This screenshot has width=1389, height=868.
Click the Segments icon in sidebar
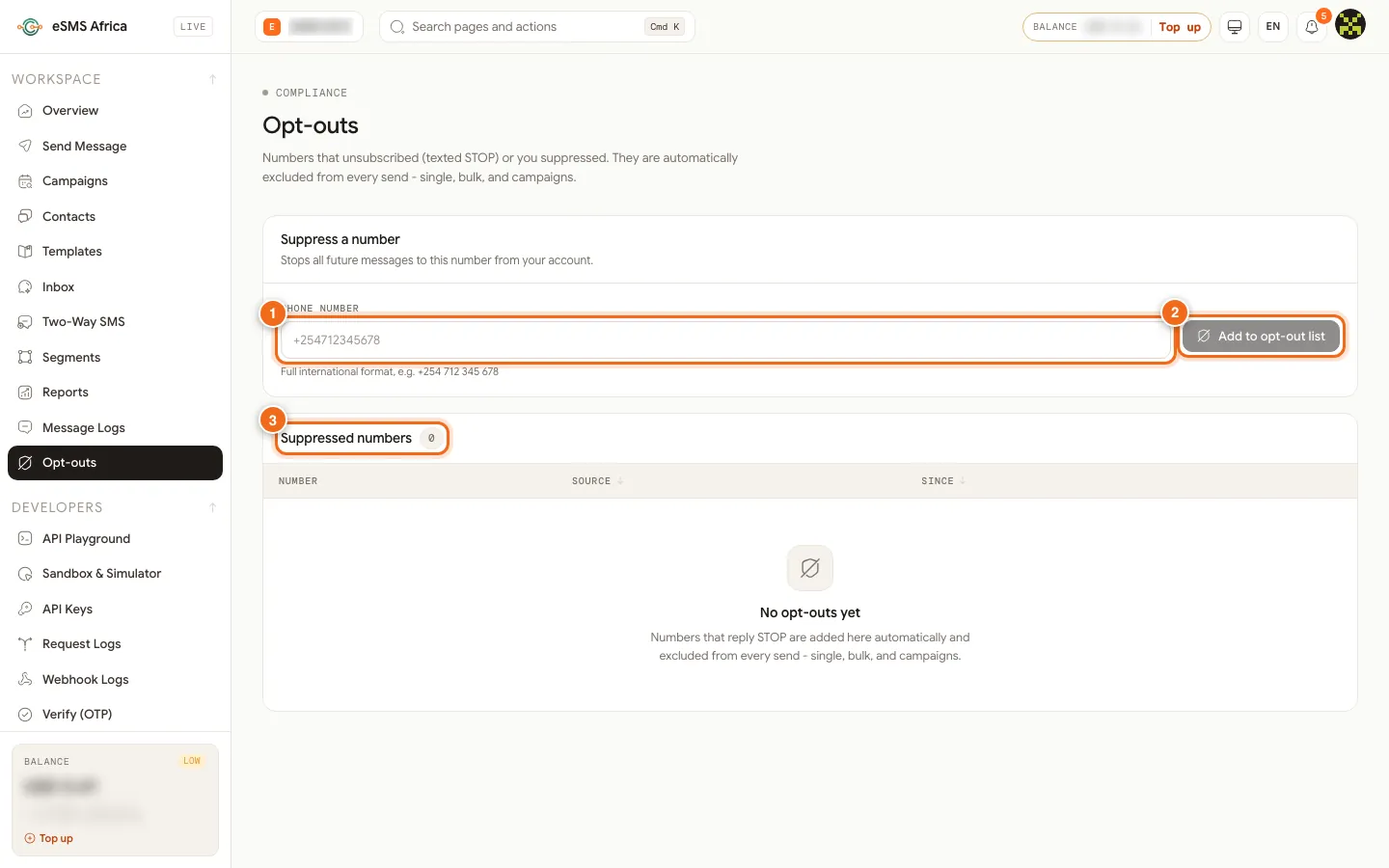coord(25,357)
